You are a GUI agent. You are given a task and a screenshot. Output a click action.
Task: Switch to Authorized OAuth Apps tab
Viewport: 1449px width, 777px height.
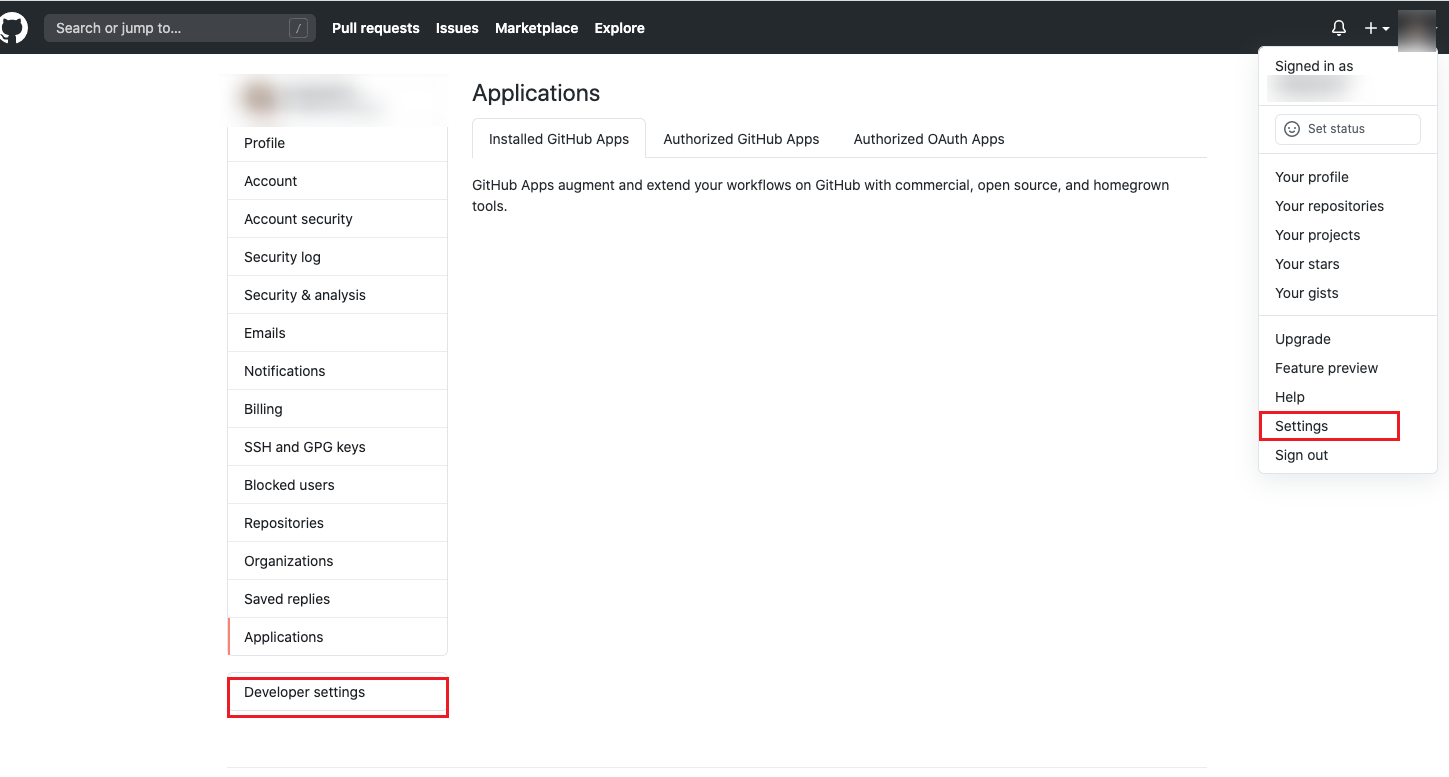point(928,139)
